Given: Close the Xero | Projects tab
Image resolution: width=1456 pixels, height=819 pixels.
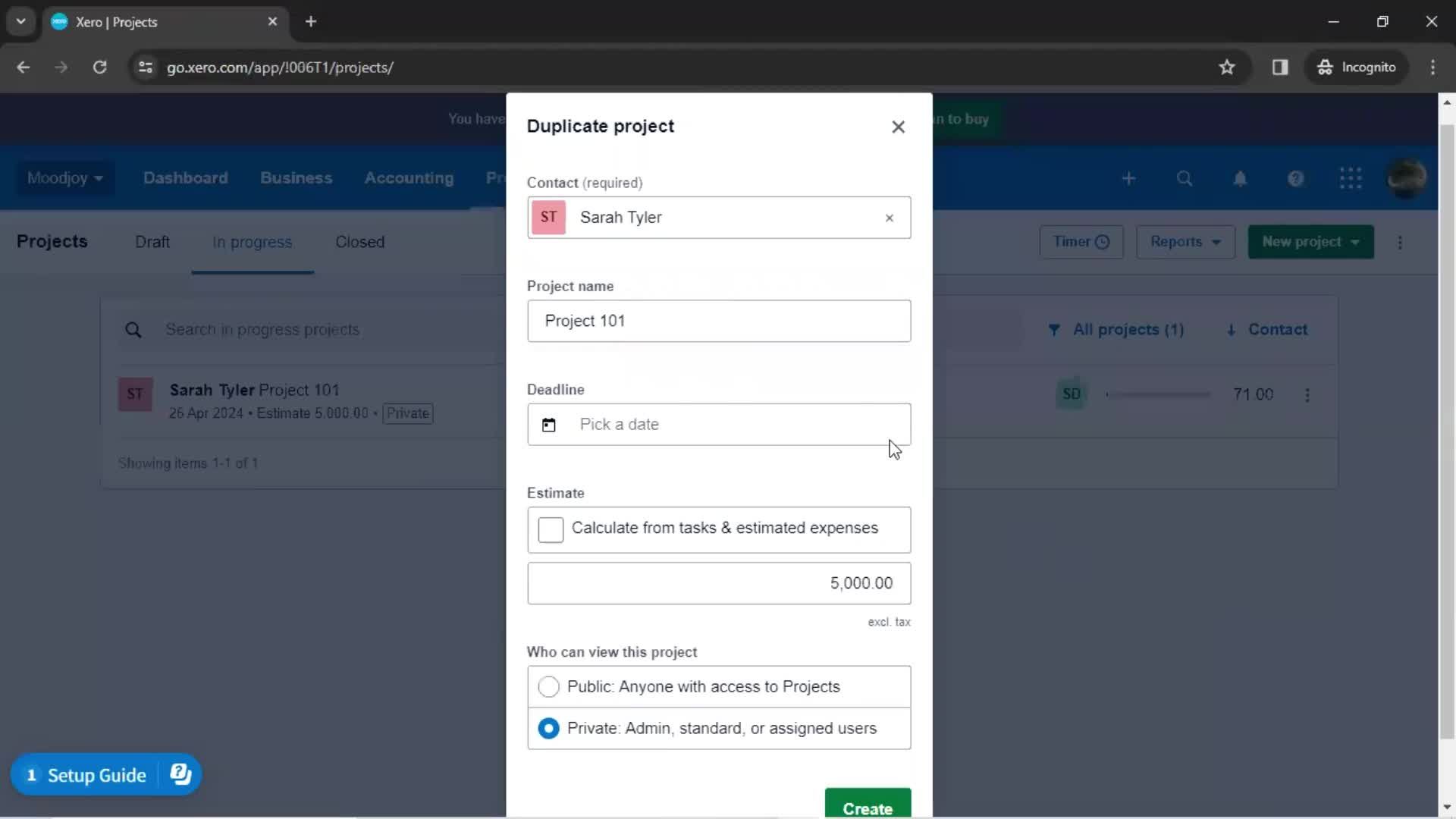Looking at the screenshot, I should click(x=272, y=22).
